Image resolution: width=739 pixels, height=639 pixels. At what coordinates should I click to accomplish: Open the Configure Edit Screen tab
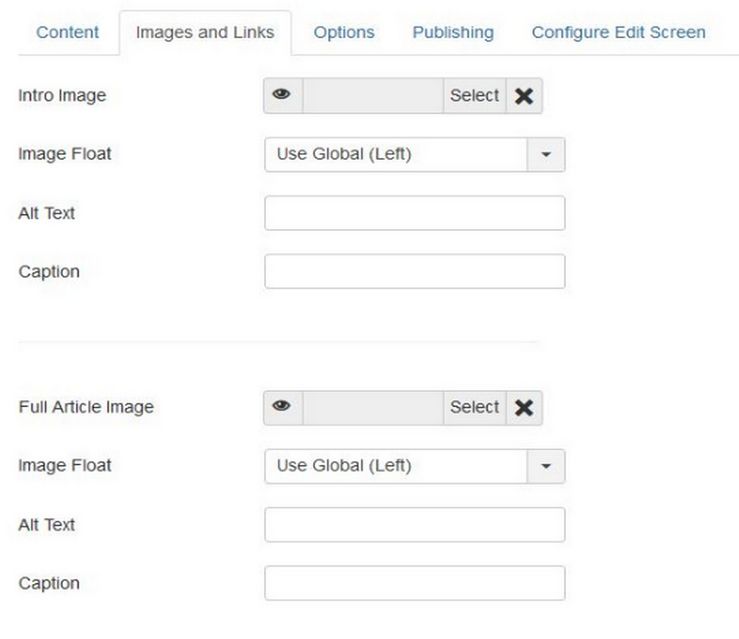(618, 33)
